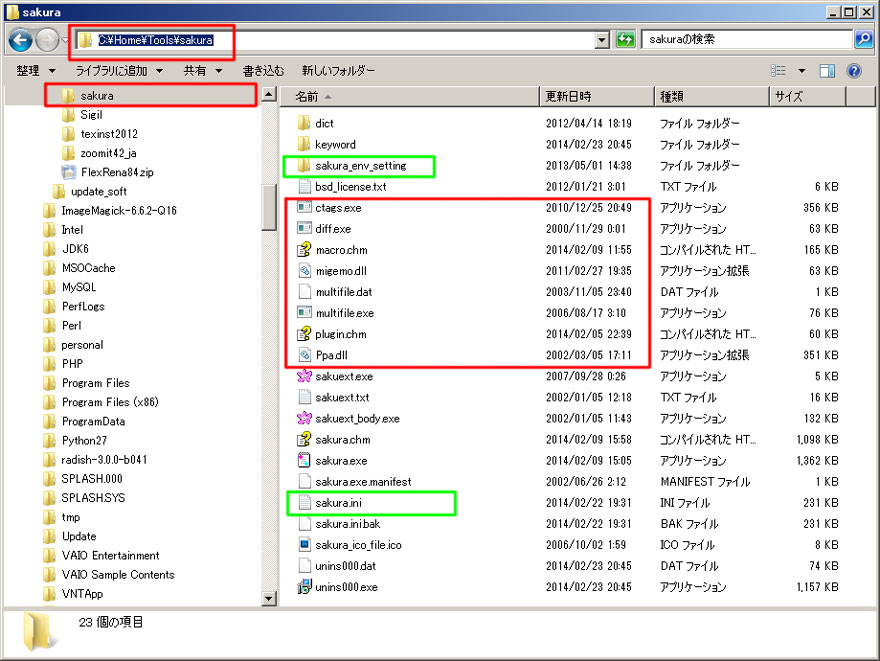Screen dimensions: 880x661
Task: Select the FlexRena84.zip archive icon
Action: (x=68, y=172)
